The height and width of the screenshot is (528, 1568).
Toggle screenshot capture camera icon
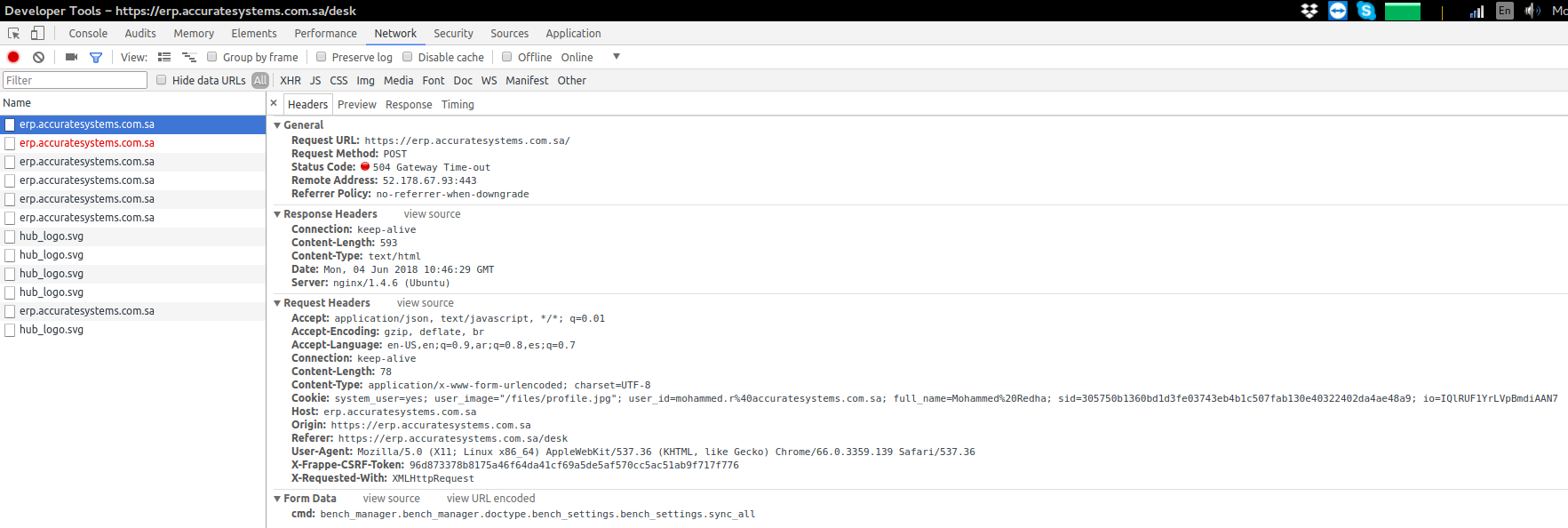coord(71,57)
